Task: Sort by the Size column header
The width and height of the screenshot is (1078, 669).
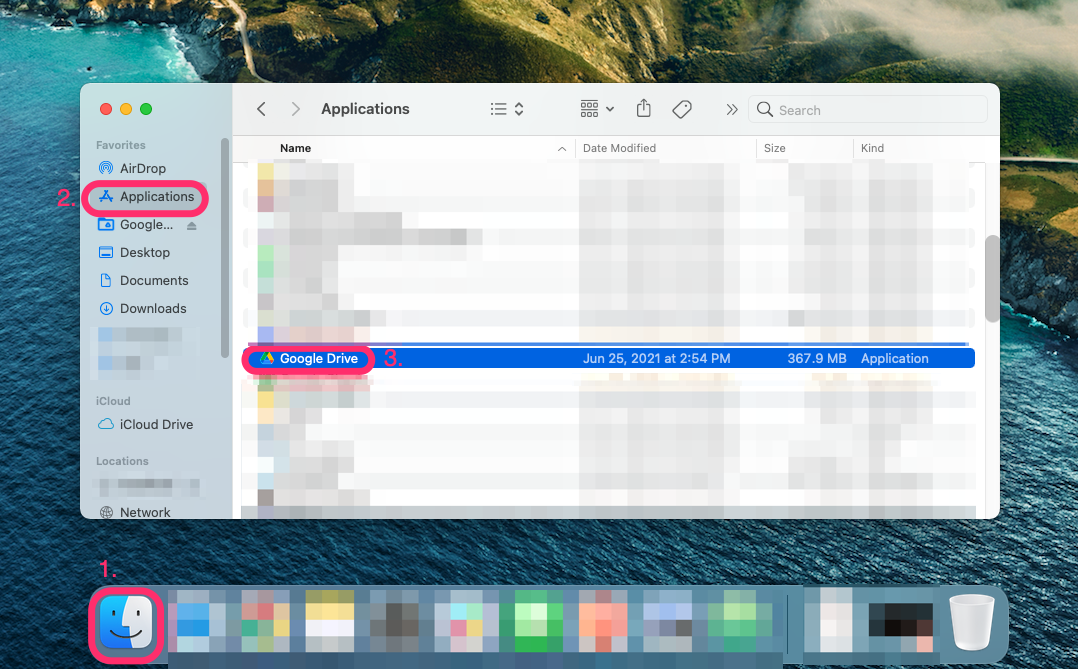Action: 774,148
